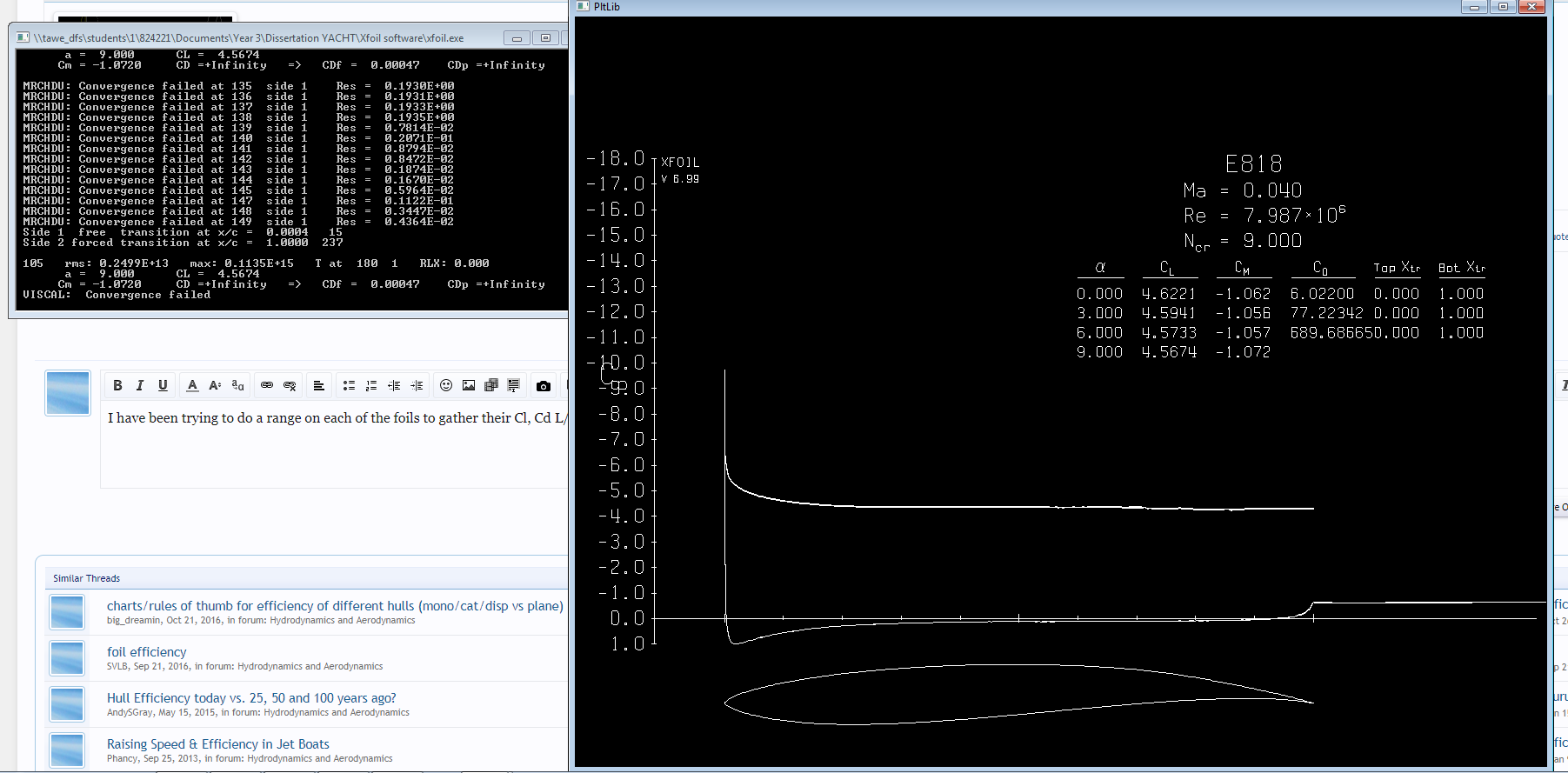
Task: Open the 'foil efficiency' thread
Action: click(x=146, y=652)
